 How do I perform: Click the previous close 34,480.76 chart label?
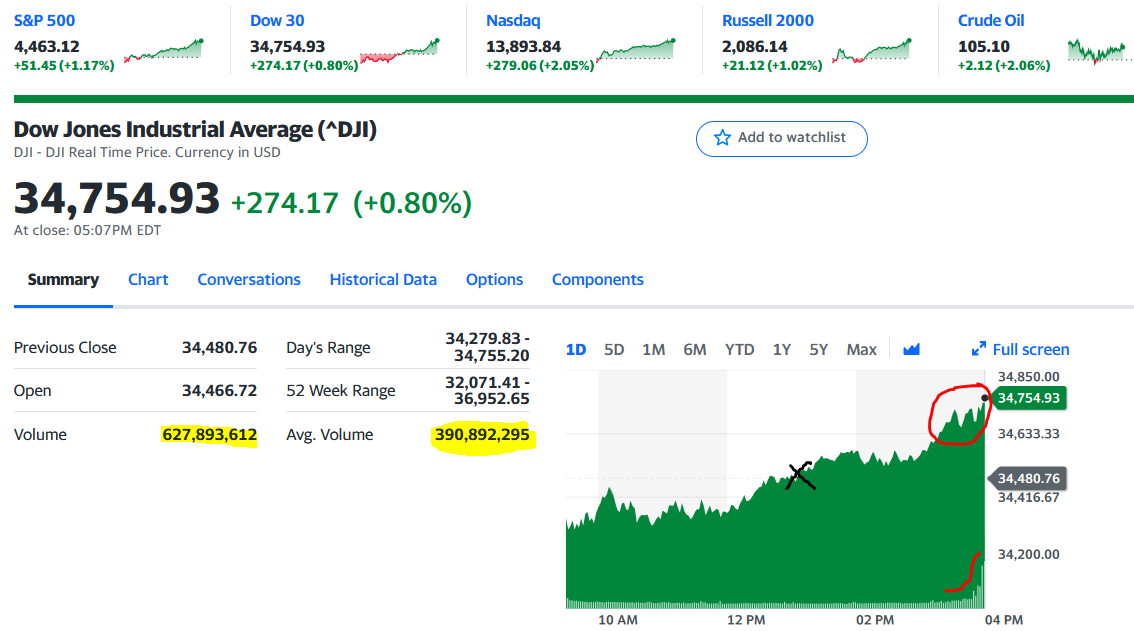point(1028,478)
